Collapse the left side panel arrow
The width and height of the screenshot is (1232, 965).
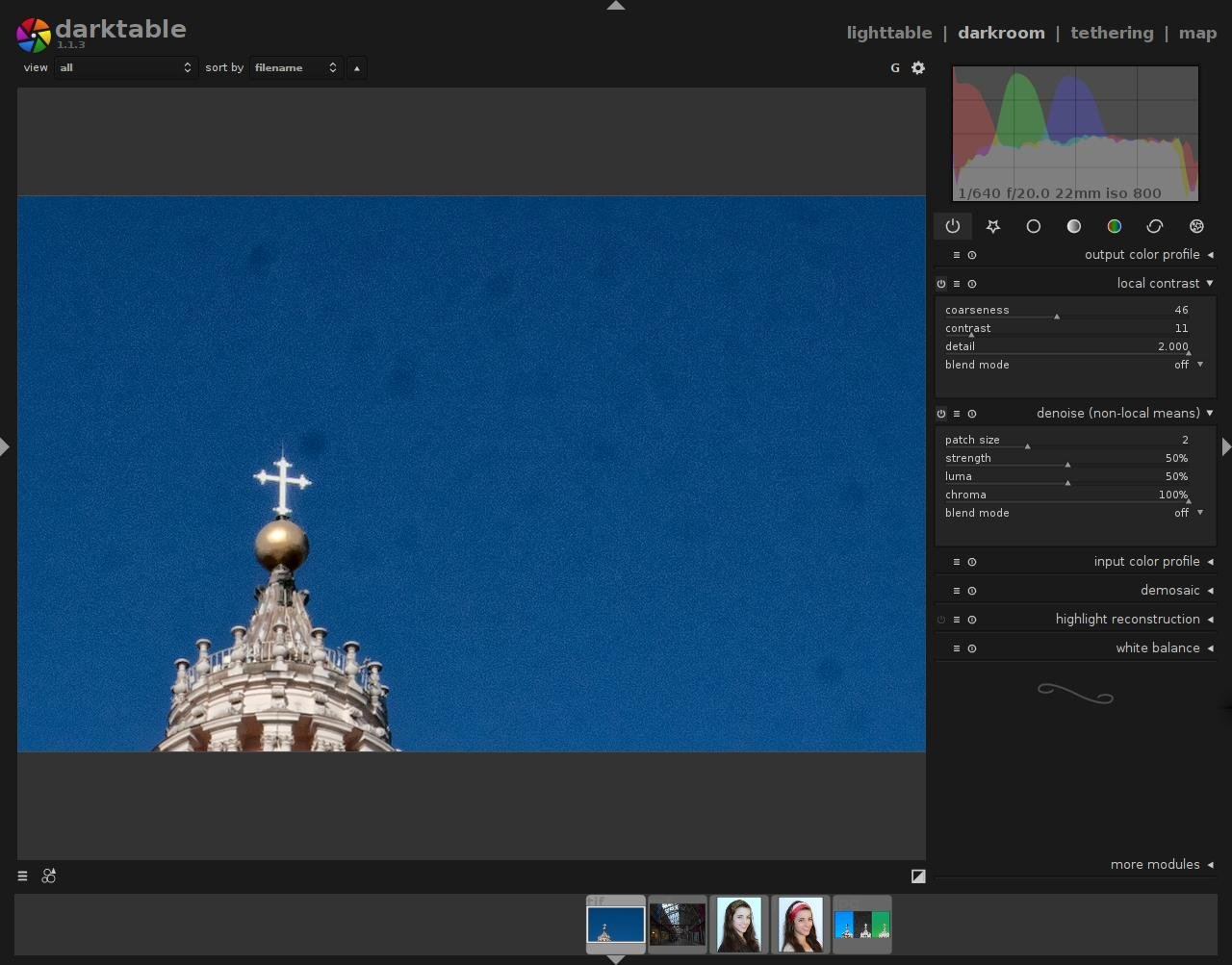[x=5, y=446]
